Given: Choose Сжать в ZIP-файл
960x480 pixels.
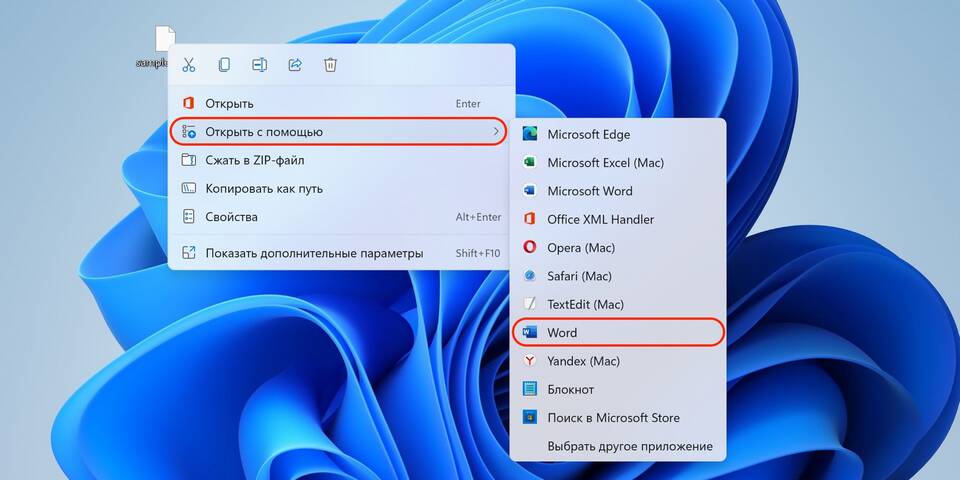Looking at the screenshot, I should (x=342, y=160).
